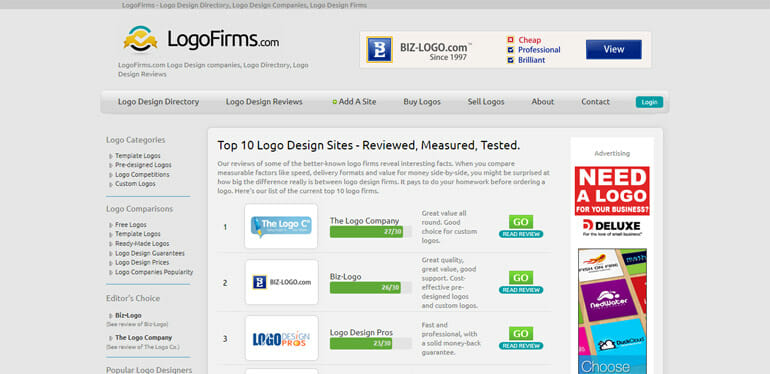The height and width of the screenshot is (374, 770).
Task: Click The Logo Company title link
Action: (x=364, y=221)
